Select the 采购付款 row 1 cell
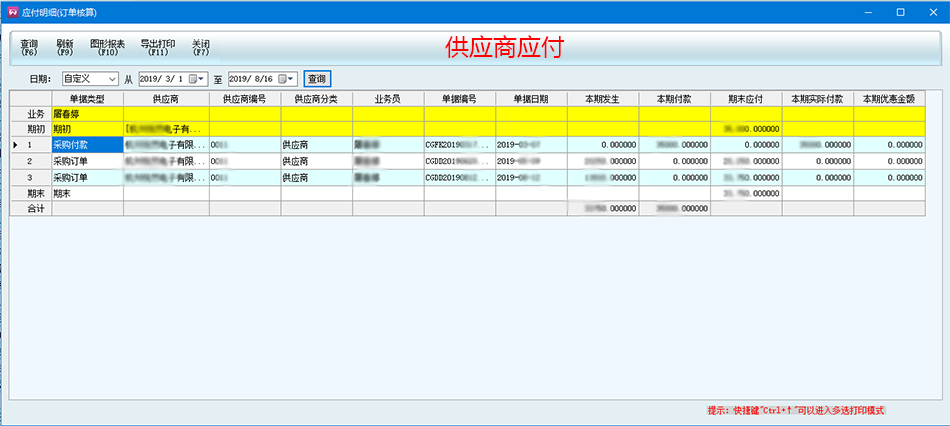 tap(87, 145)
